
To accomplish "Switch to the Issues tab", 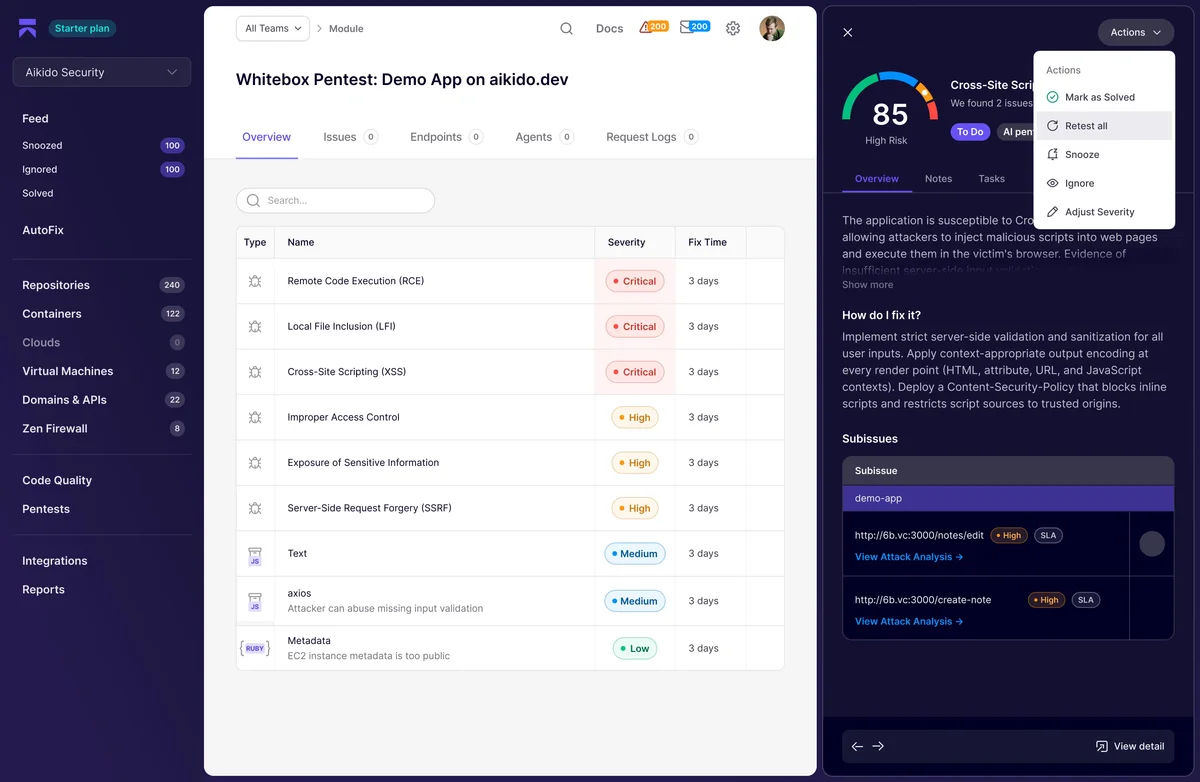I will click(x=340, y=137).
